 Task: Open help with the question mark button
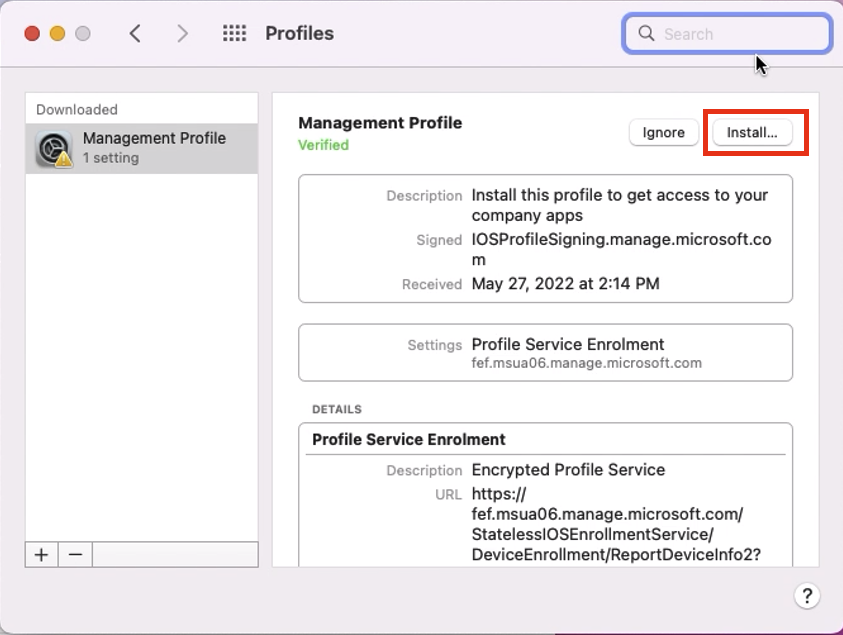click(x=808, y=596)
